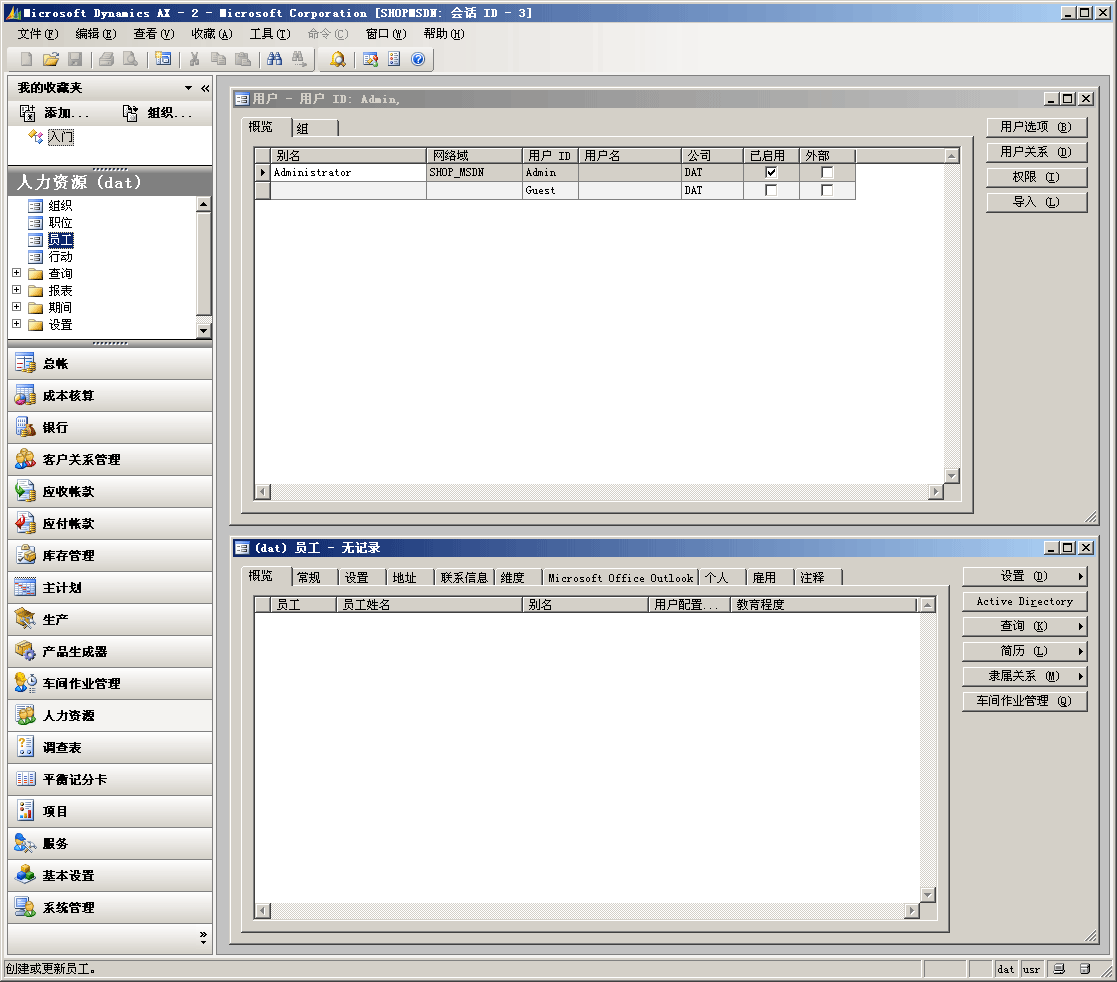Expand the 设置 folder in tree
1117x982 pixels.
16,324
